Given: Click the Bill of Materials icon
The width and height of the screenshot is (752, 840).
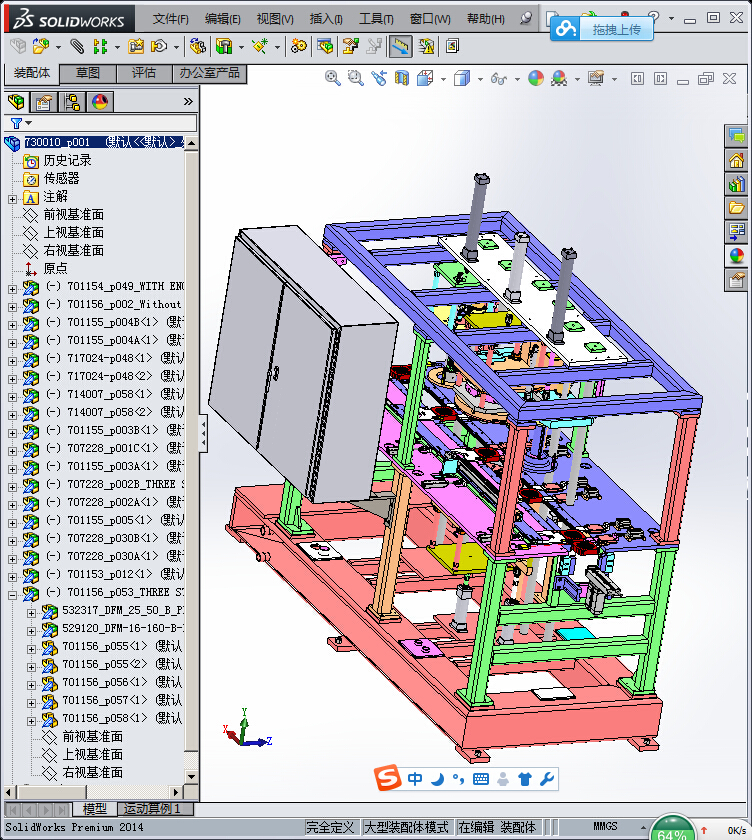Looking at the screenshot, I should pos(325,46).
